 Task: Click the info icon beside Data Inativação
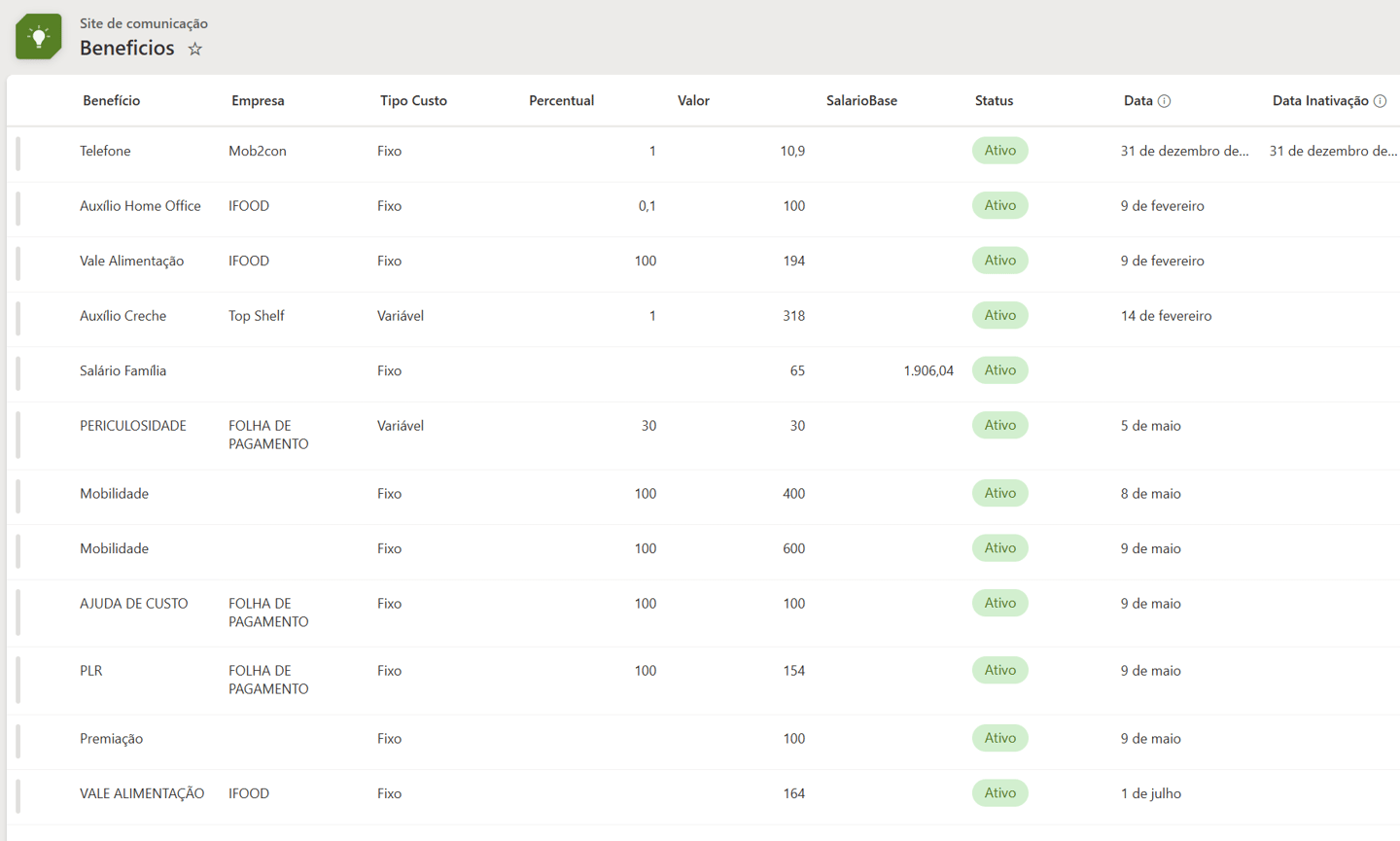1380,101
